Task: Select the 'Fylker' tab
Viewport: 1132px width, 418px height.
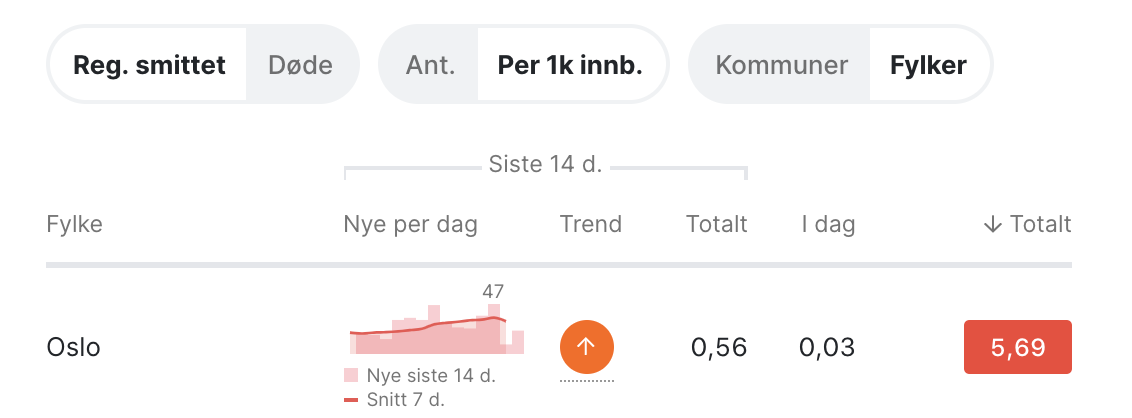Action: 928,66
